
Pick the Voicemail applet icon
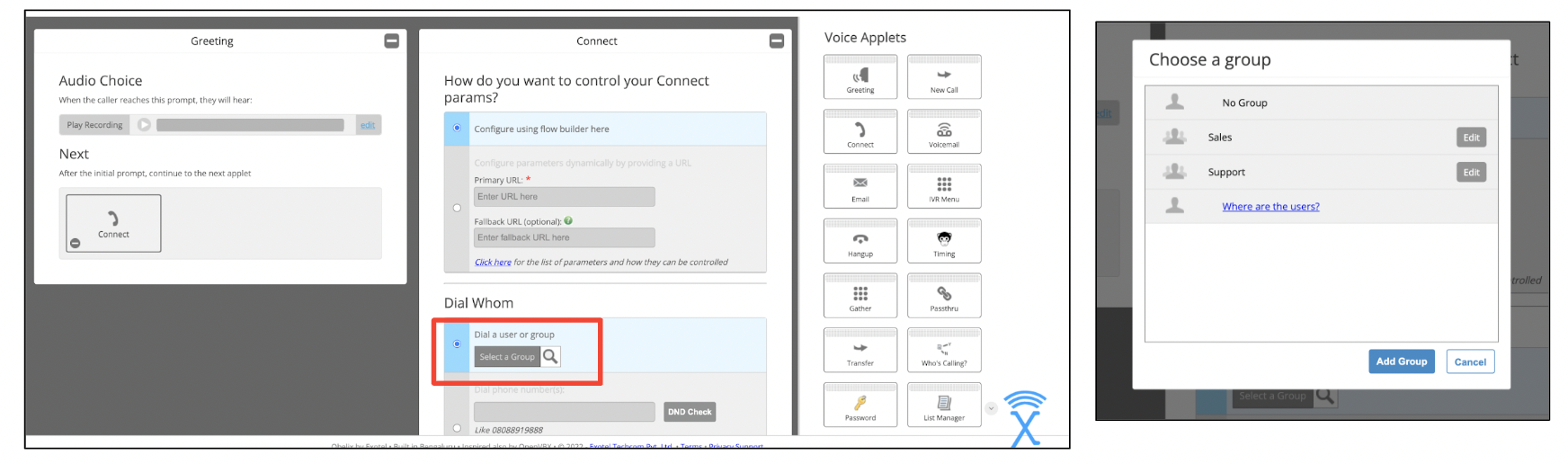pos(943,132)
